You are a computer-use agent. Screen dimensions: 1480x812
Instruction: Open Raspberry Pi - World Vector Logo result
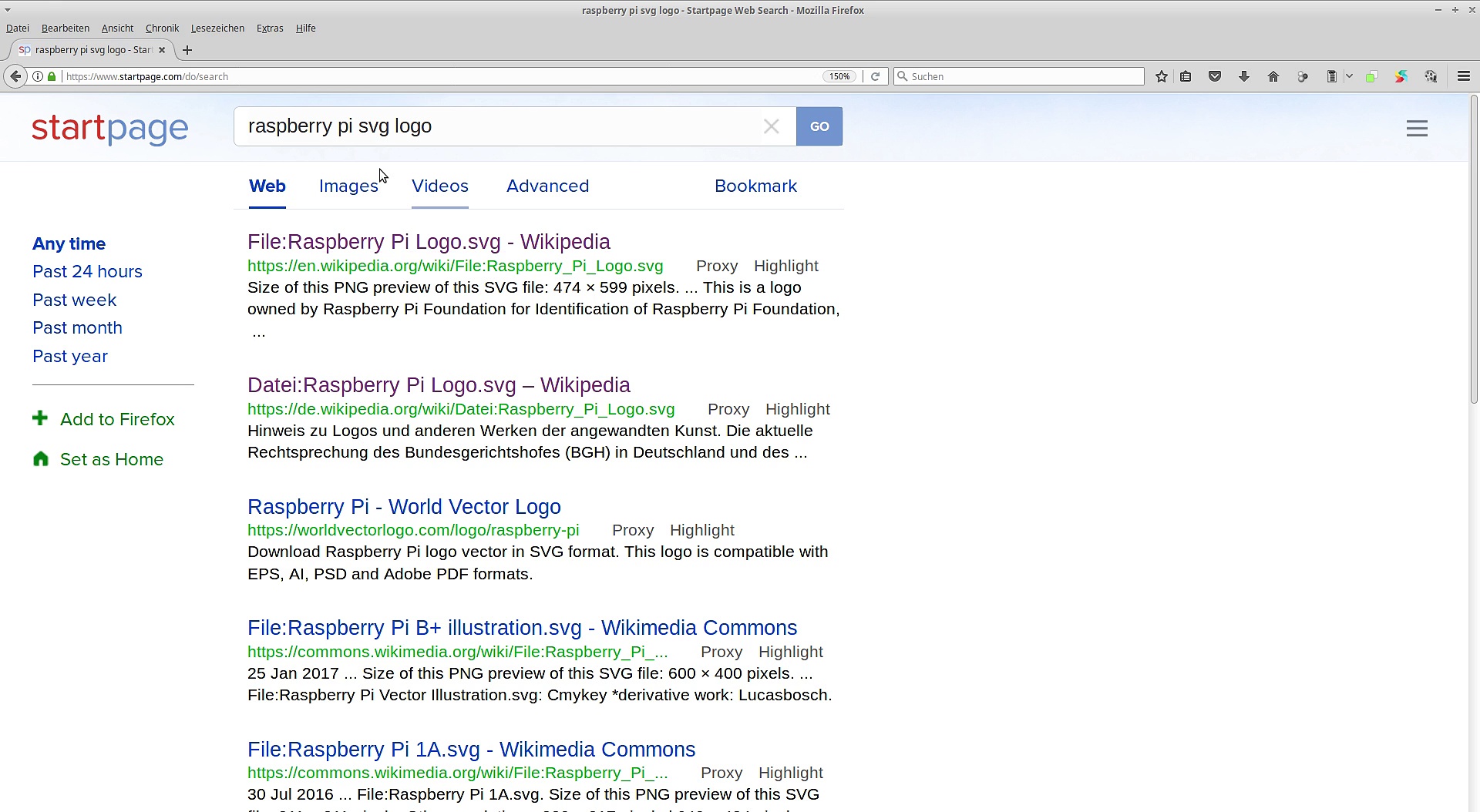404,507
